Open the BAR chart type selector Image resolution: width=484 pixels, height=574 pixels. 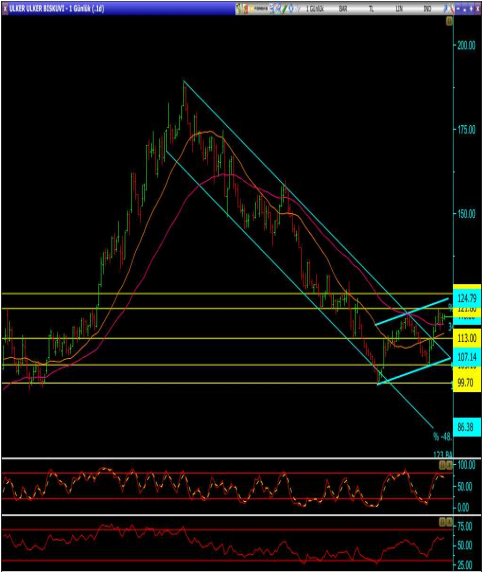(343, 8)
